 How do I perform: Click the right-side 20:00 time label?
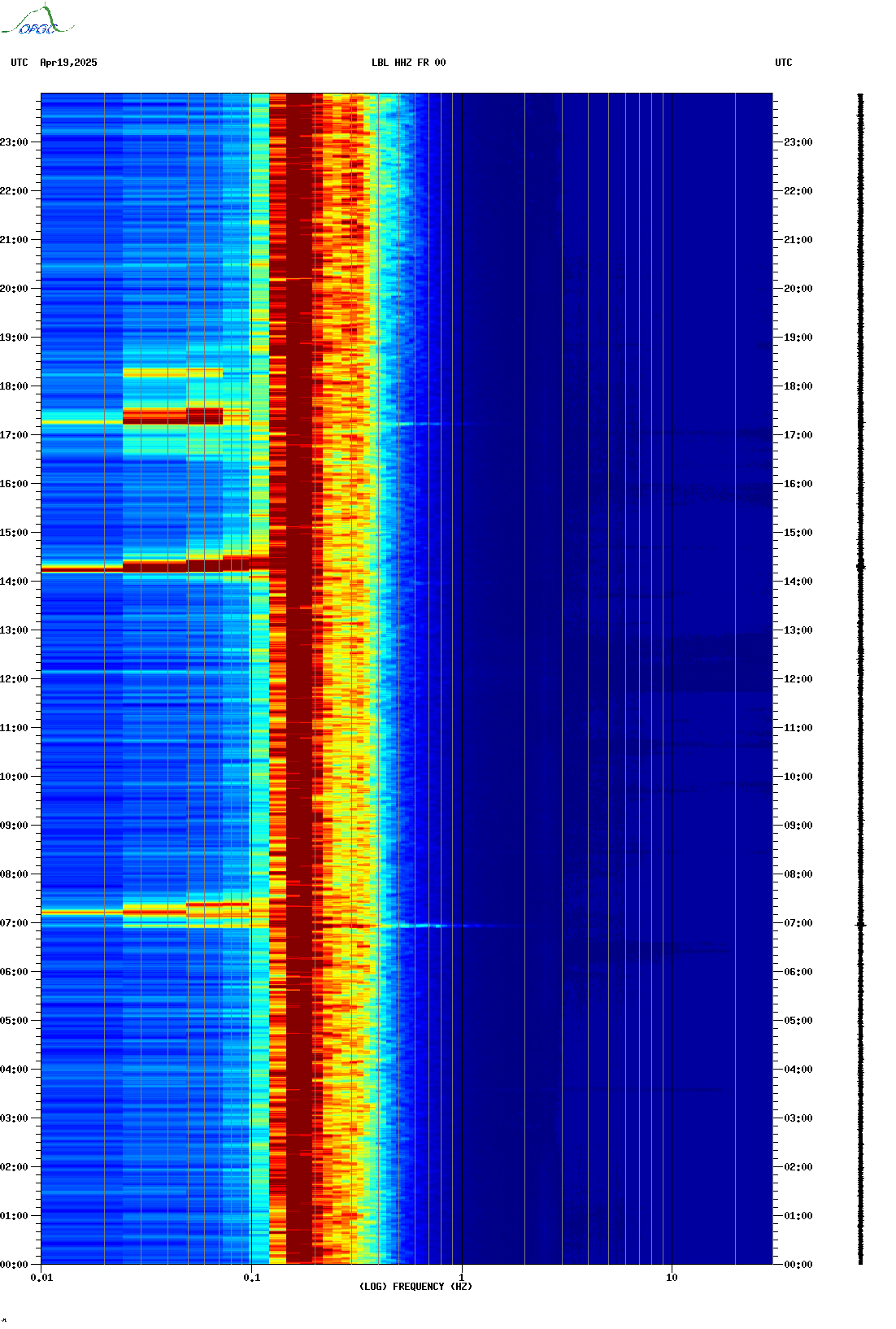pos(798,289)
